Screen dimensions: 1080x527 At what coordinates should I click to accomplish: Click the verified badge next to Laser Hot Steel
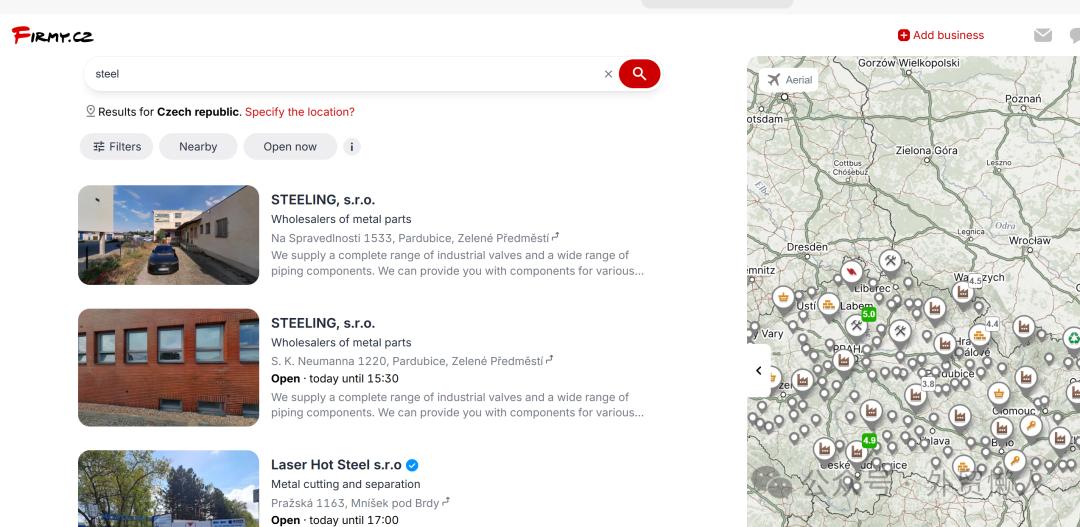tap(412, 465)
